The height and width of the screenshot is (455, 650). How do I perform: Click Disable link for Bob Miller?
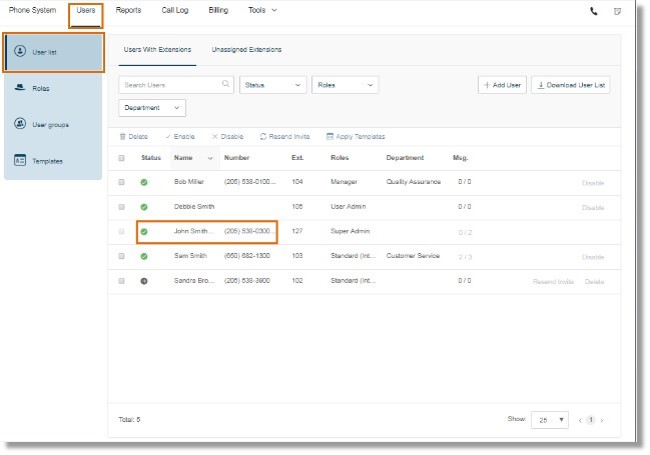[x=593, y=183]
